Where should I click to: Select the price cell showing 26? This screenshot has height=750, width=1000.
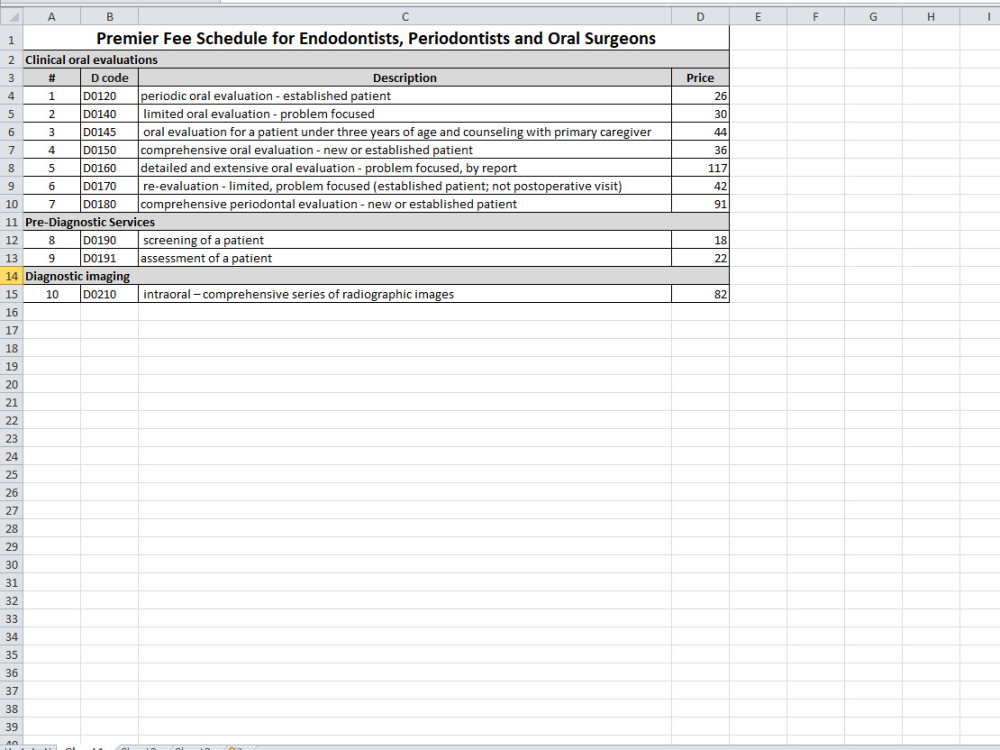coord(700,96)
